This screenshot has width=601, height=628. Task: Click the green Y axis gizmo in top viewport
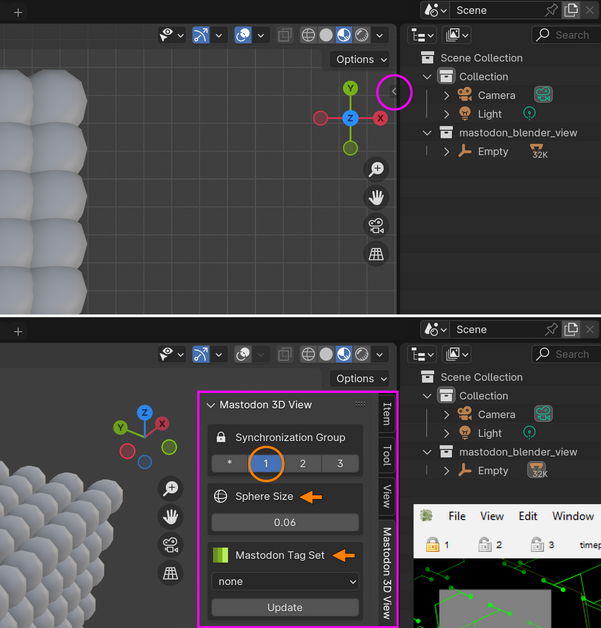[x=350, y=88]
